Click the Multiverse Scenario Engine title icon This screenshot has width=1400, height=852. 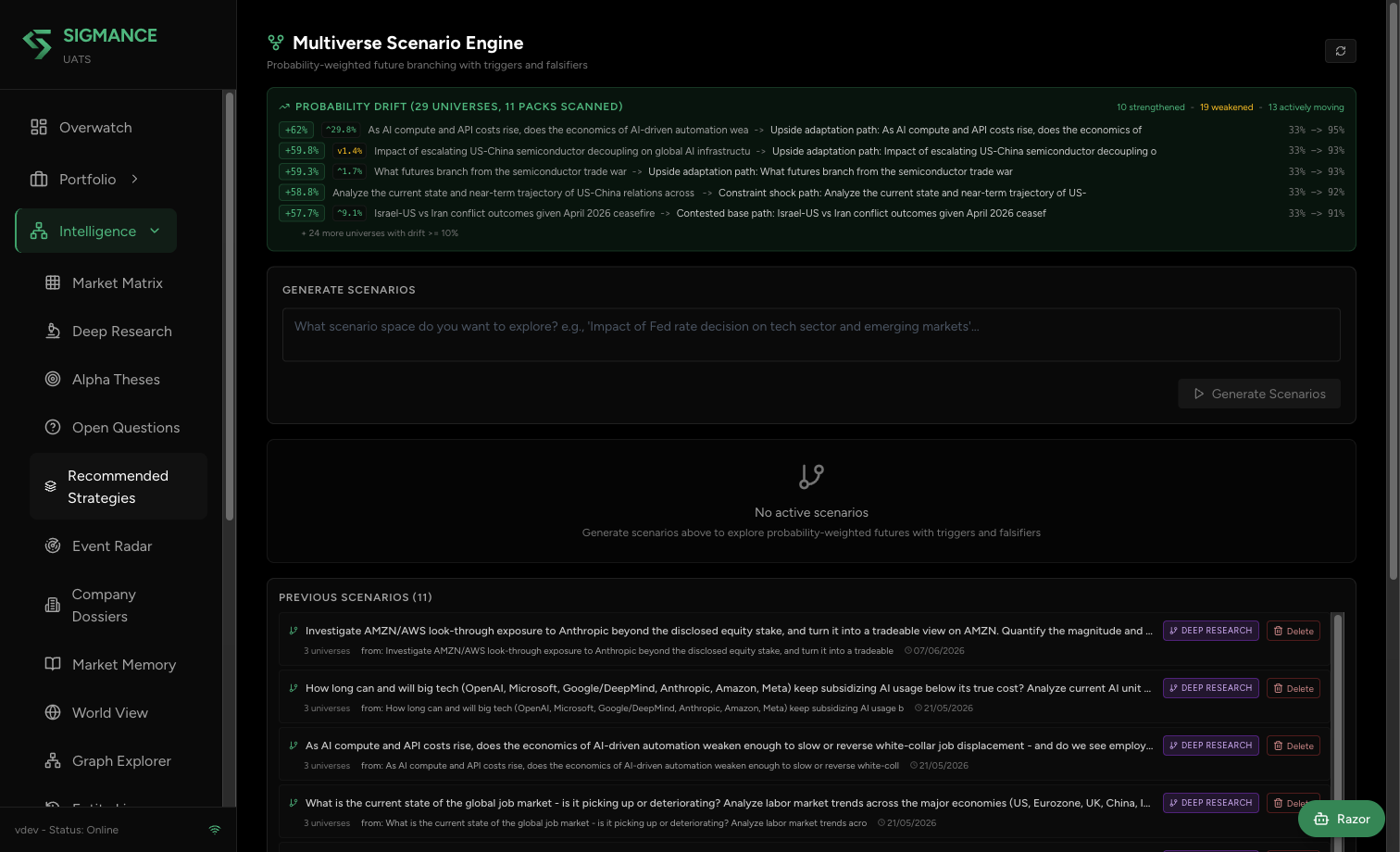pos(275,43)
